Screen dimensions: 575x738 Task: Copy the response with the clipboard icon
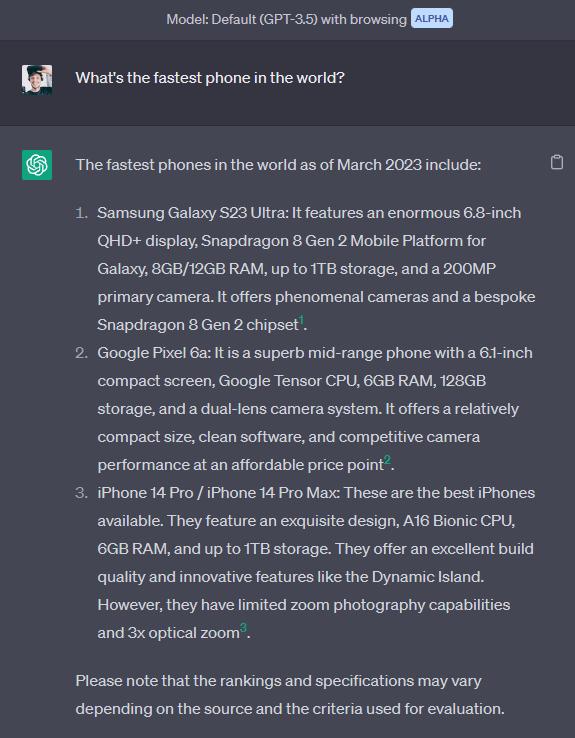pyautogui.click(x=557, y=162)
